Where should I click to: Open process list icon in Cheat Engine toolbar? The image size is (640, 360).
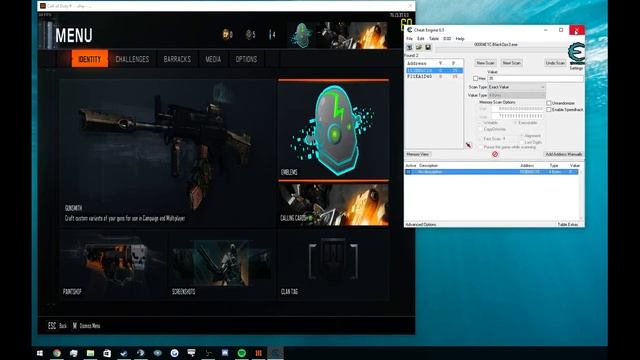(x=409, y=47)
